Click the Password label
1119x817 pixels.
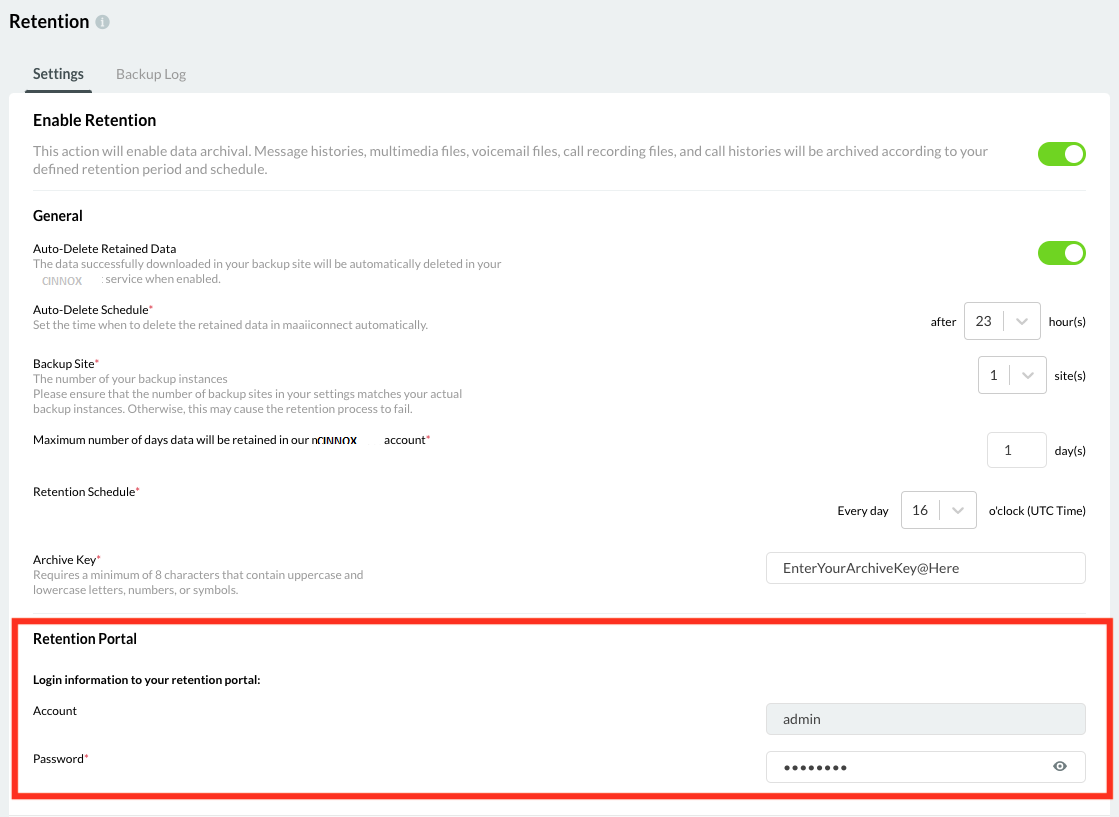click(x=60, y=758)
